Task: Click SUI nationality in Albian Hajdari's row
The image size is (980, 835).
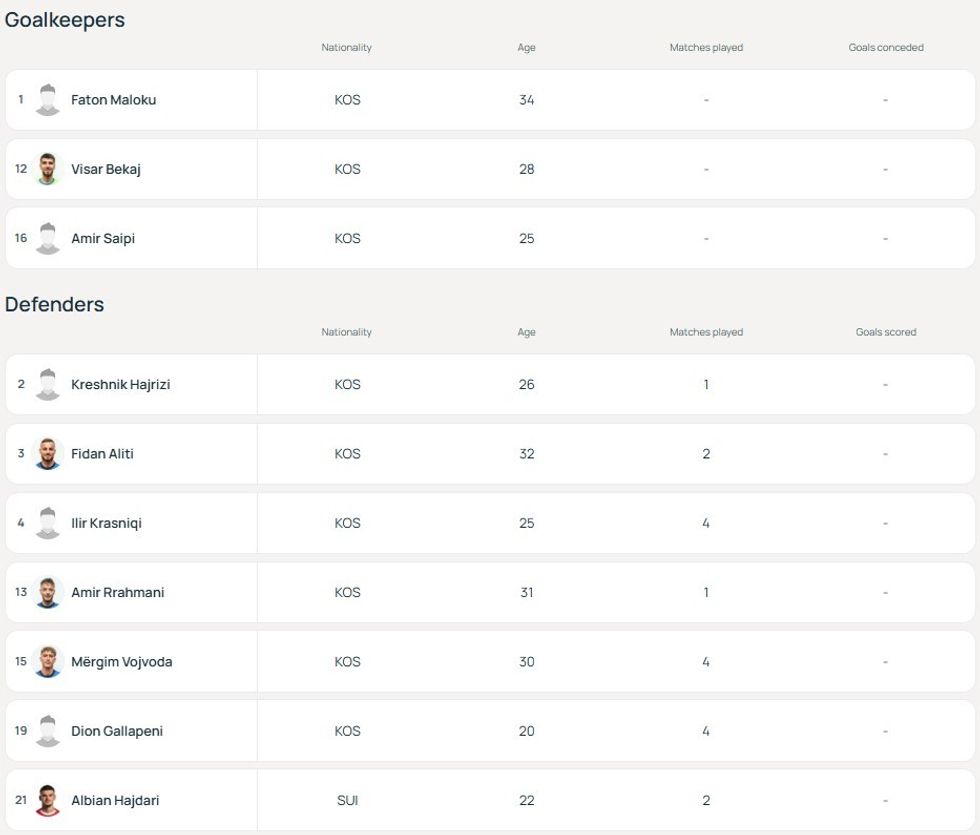Action: point(347,801)
